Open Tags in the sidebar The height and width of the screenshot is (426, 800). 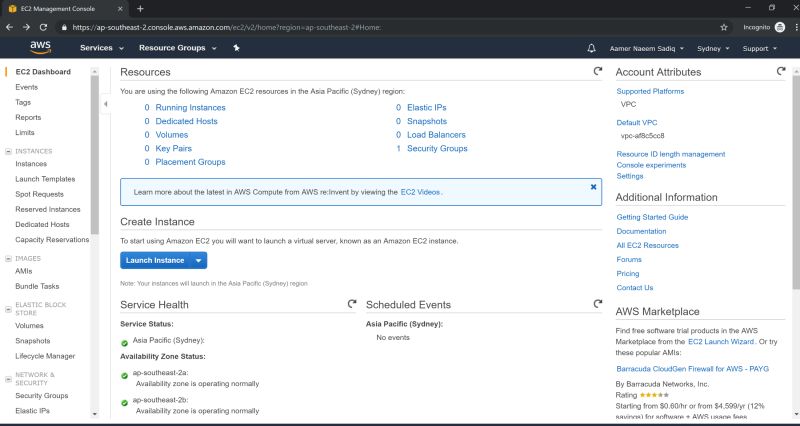(23, 102)
